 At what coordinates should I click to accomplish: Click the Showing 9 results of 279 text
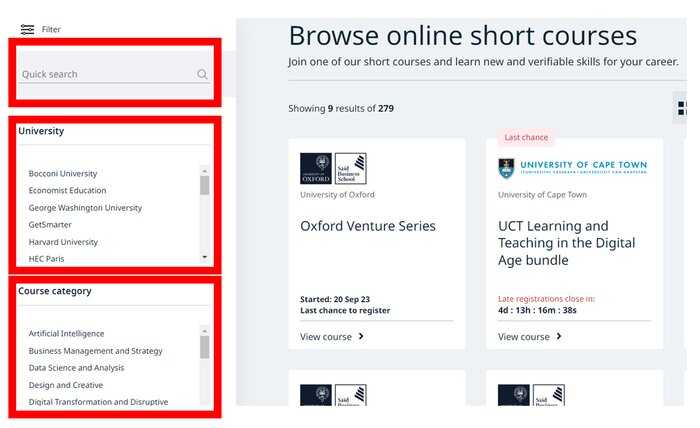coord(341,108)
